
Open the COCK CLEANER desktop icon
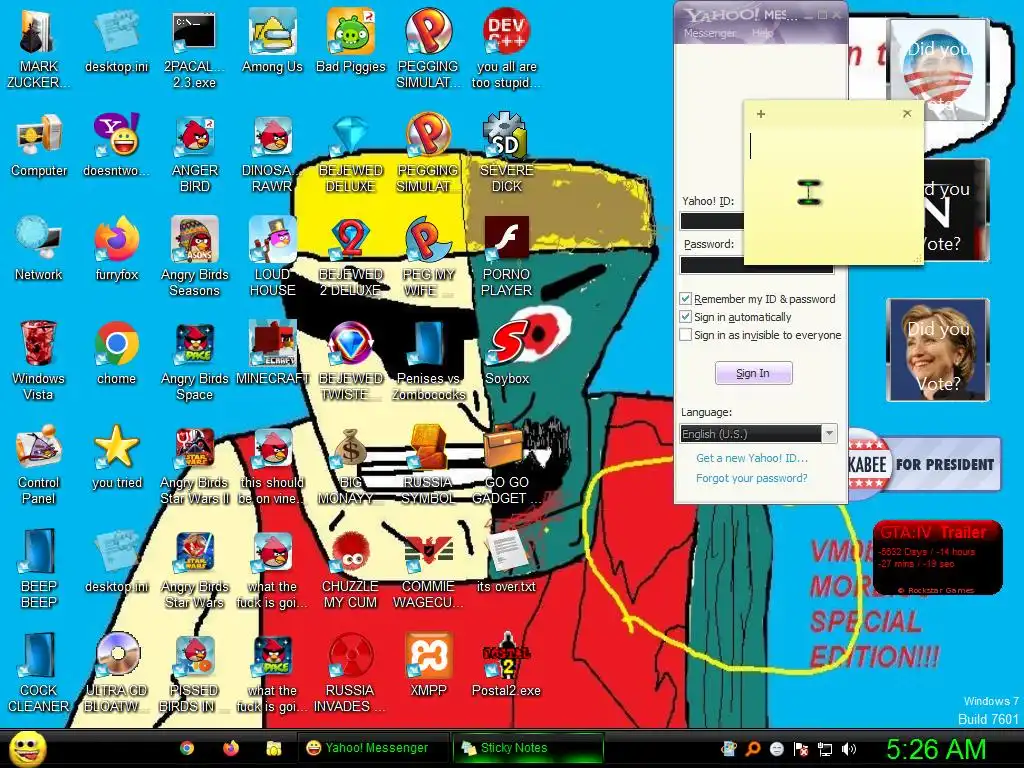tap(39, 672)
